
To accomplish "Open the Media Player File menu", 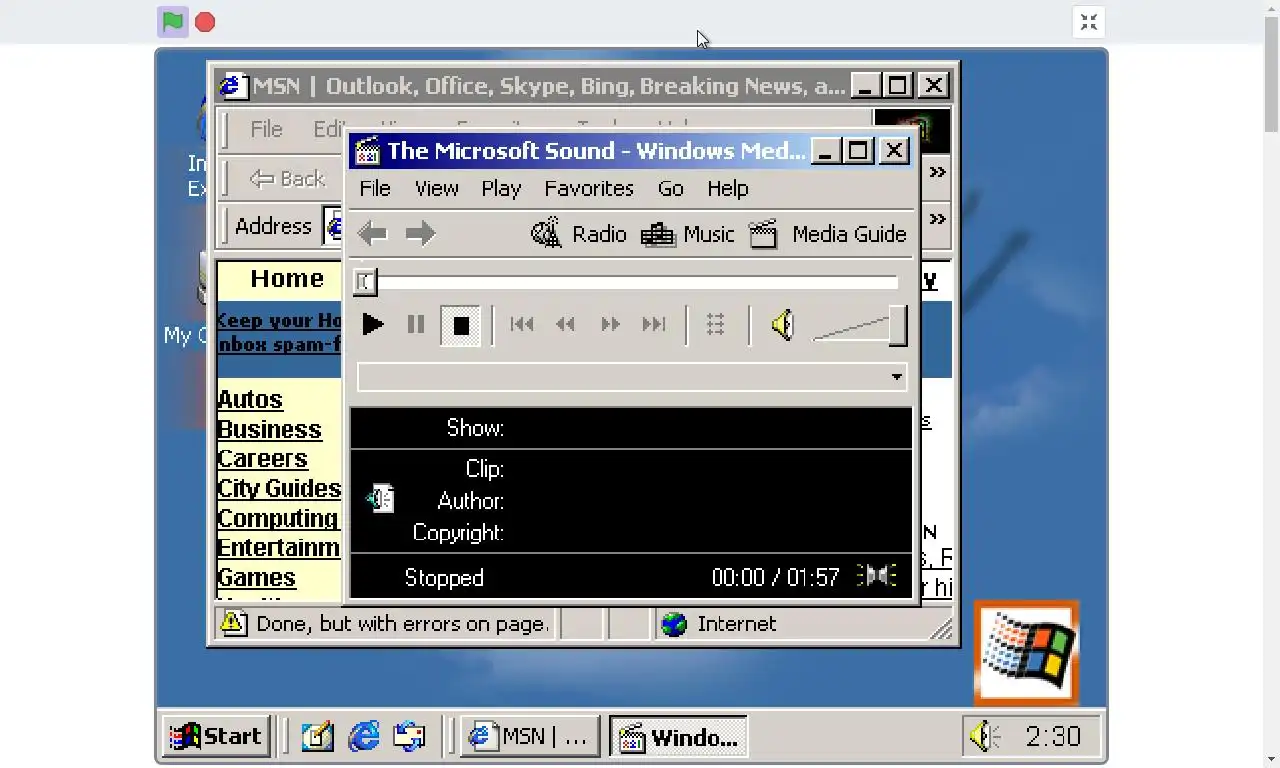I will (x=375, y=188).
